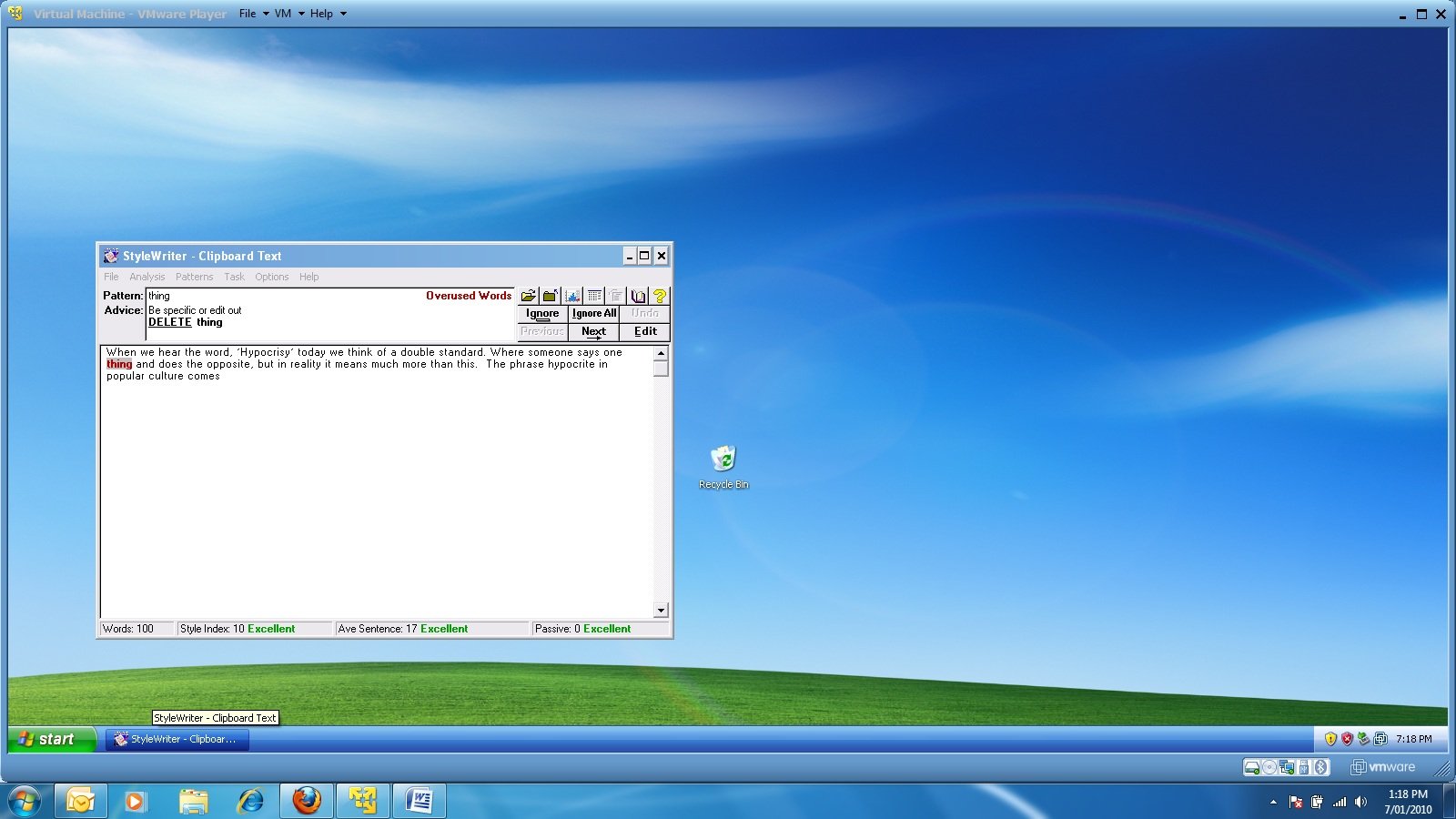The height and width of the screenshot is (819, 1456).
Task: Click the VMware hard disk device icon
Action: click(x=1252, y=767)
